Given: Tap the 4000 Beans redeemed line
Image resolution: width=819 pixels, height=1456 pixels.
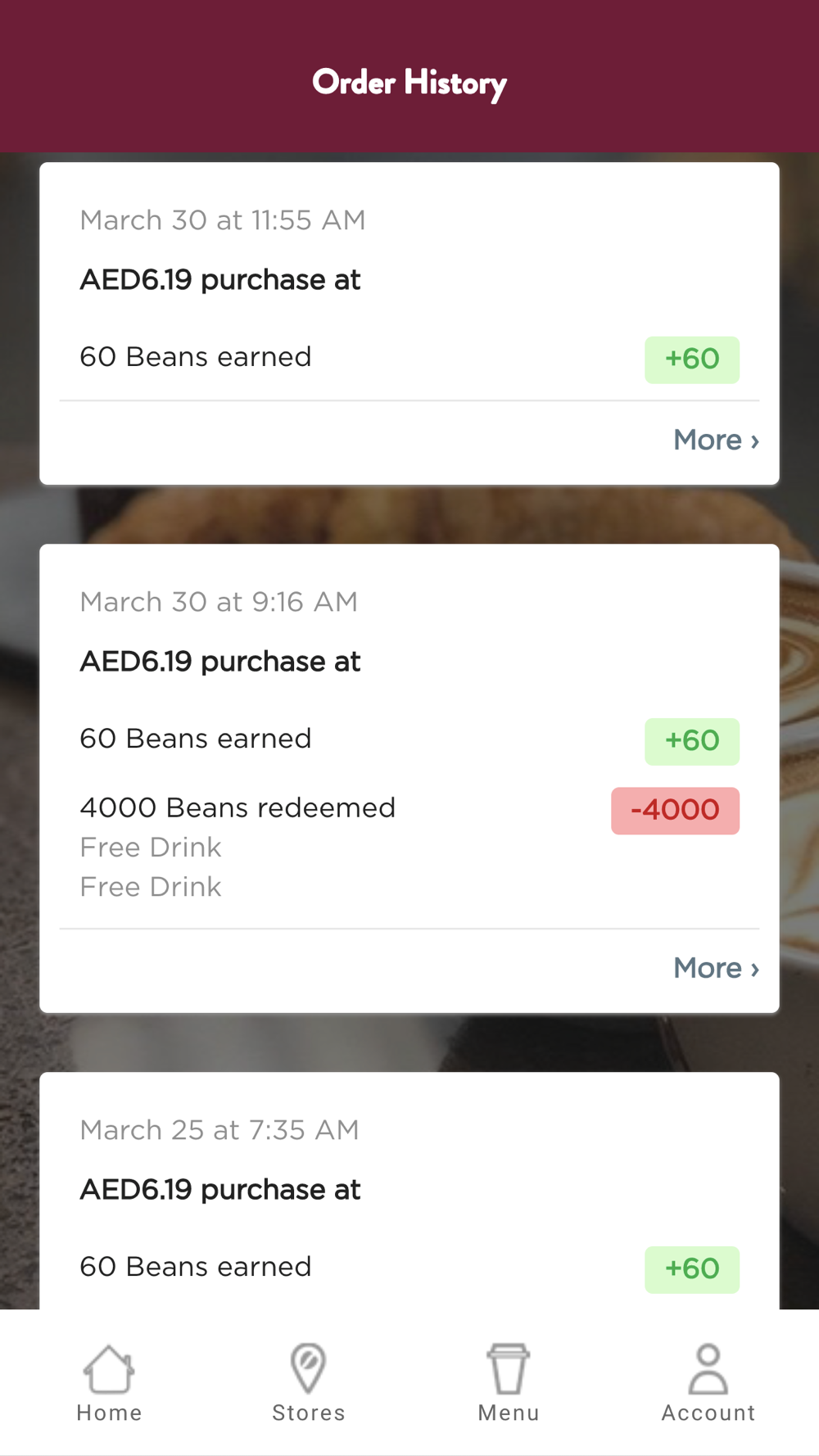Looking at the screenshot, I should click(x=238, y=808).
